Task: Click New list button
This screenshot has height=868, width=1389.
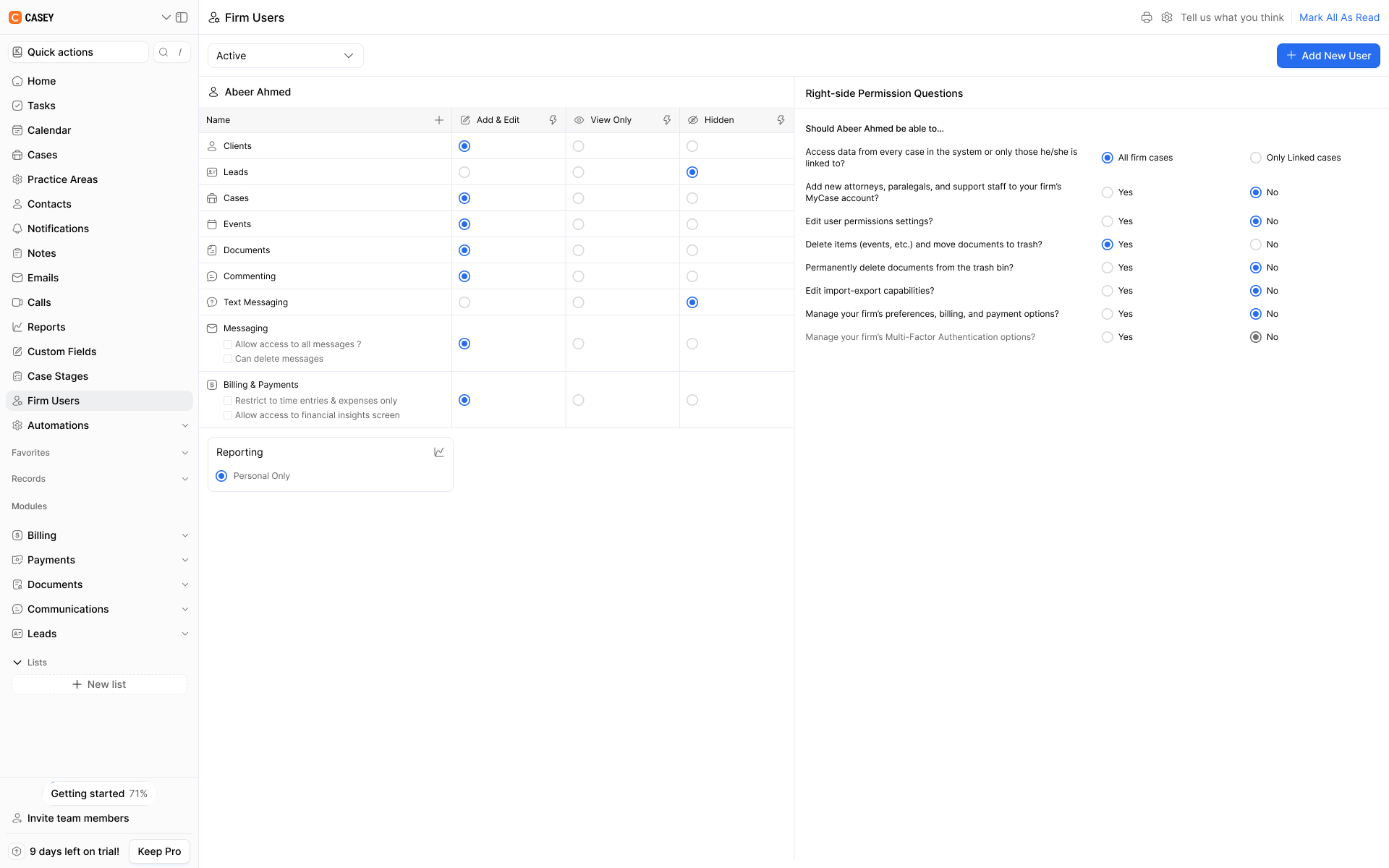Action: [x=99, y=684]
